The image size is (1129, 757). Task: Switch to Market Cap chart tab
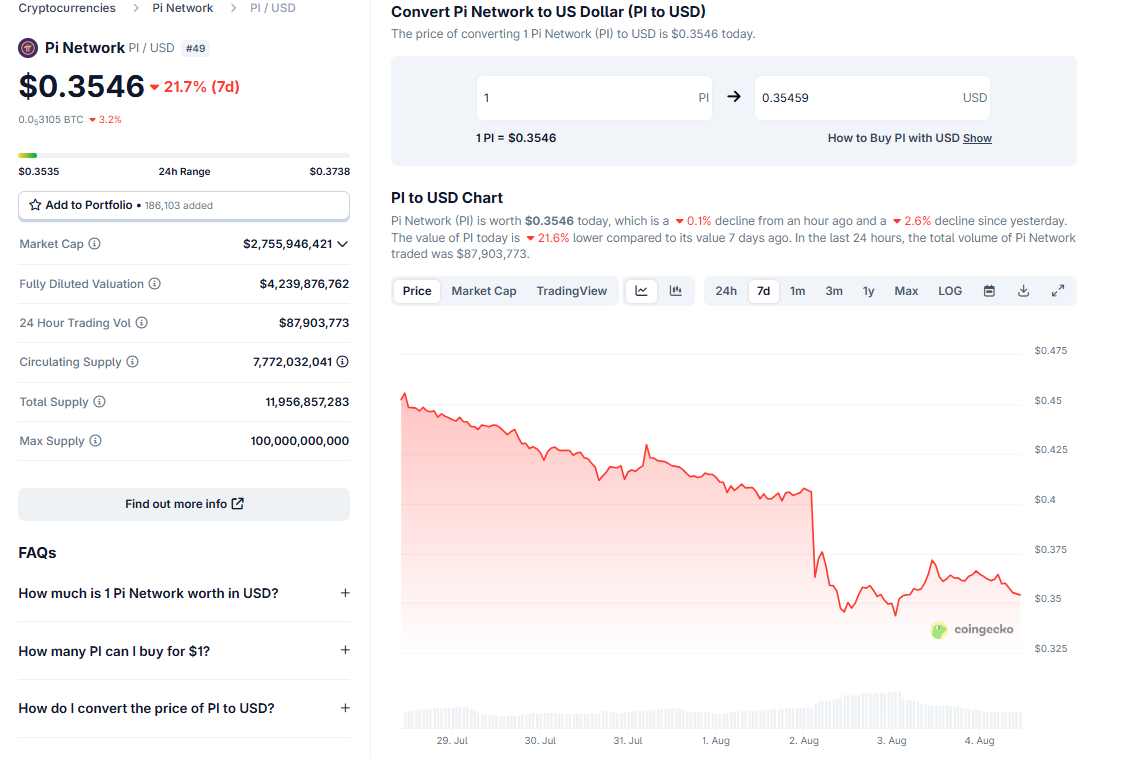pos(484,291)
